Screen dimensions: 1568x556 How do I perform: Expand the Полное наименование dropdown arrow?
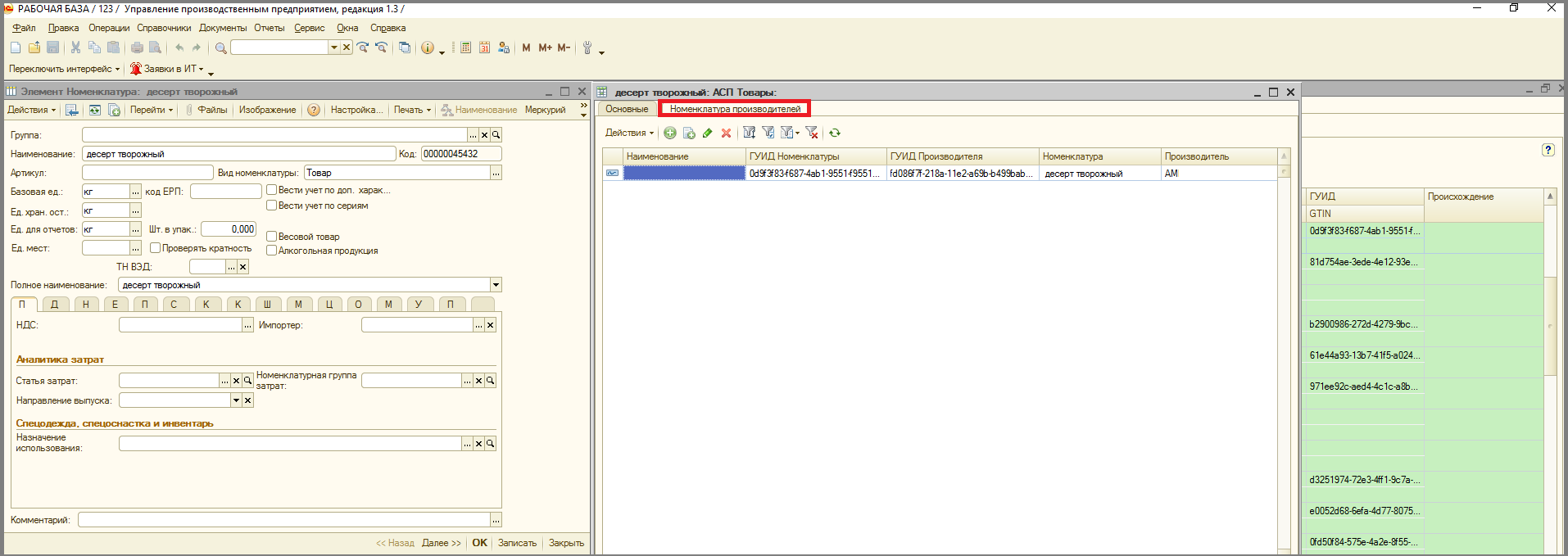(x=496, y=285)
